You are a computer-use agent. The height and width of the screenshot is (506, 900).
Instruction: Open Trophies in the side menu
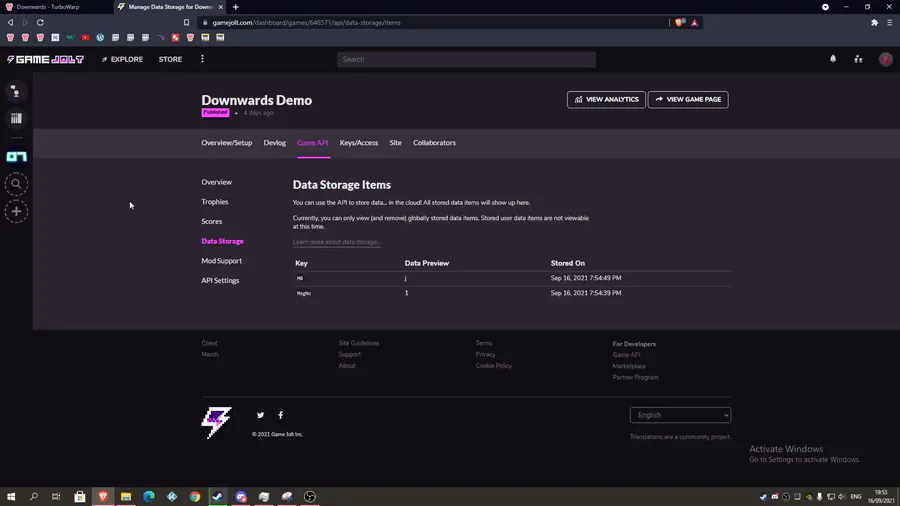(x=215, y=202)
